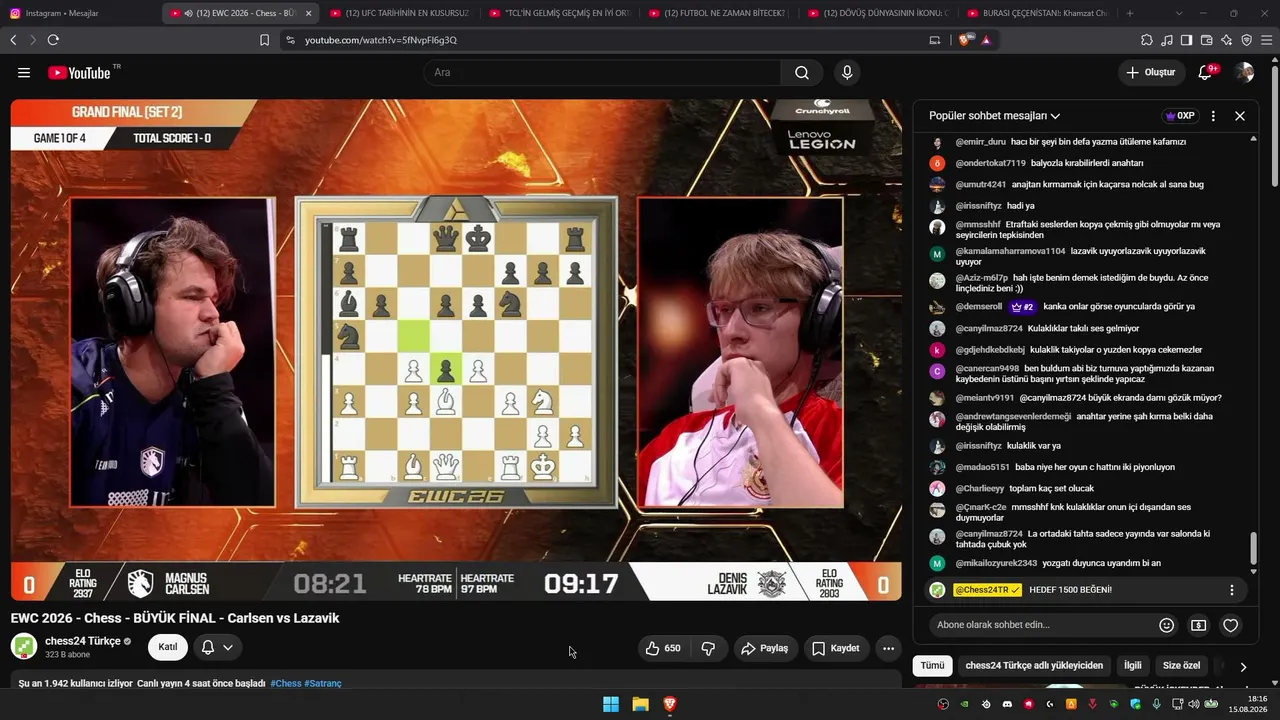
Task: Switch to the Instagram Mesajlar tab
Action: (80, 13)
